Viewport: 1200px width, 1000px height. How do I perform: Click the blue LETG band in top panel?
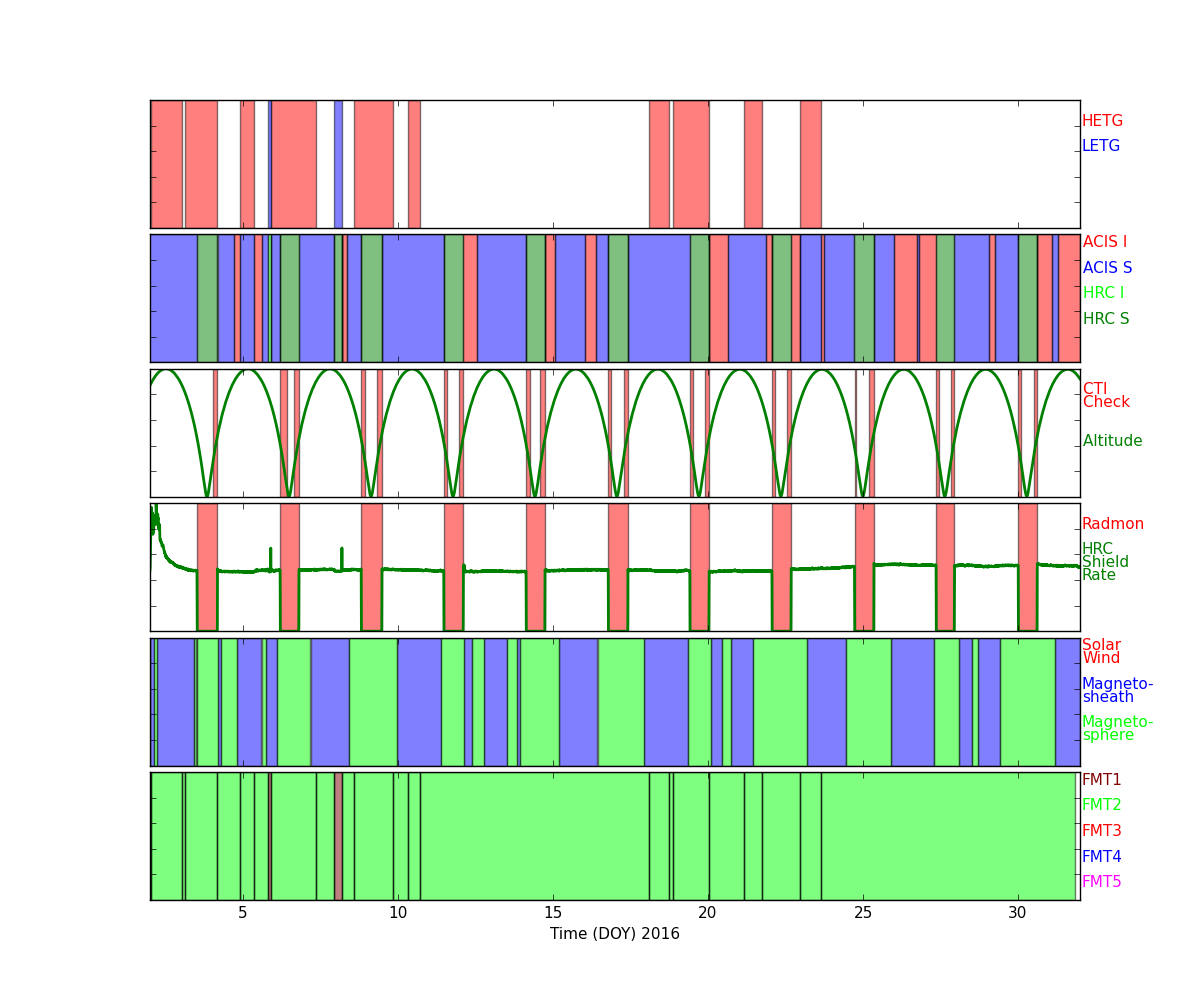click(x=338, y=164)
